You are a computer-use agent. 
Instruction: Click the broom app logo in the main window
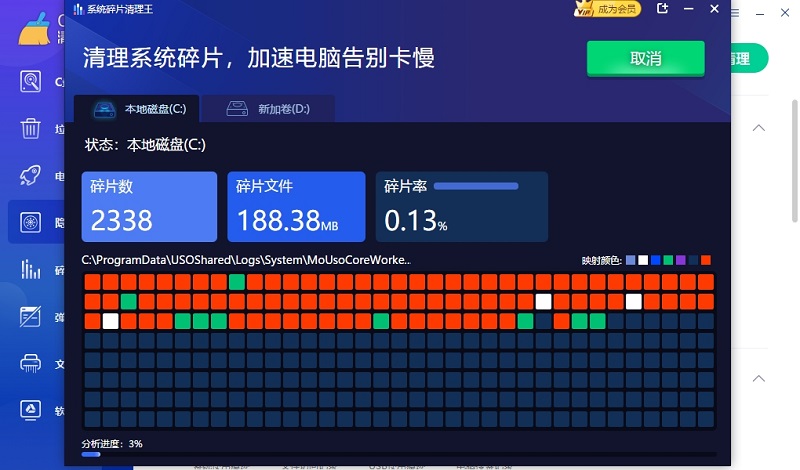coord(34,29)
